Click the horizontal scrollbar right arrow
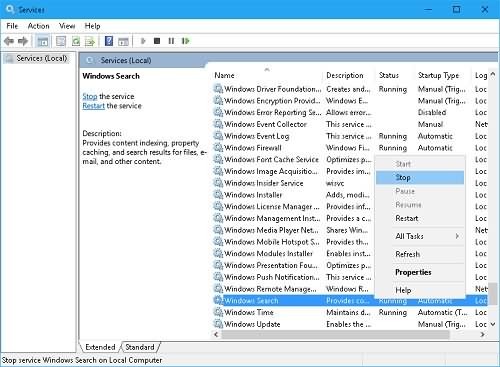 point(482,334)
